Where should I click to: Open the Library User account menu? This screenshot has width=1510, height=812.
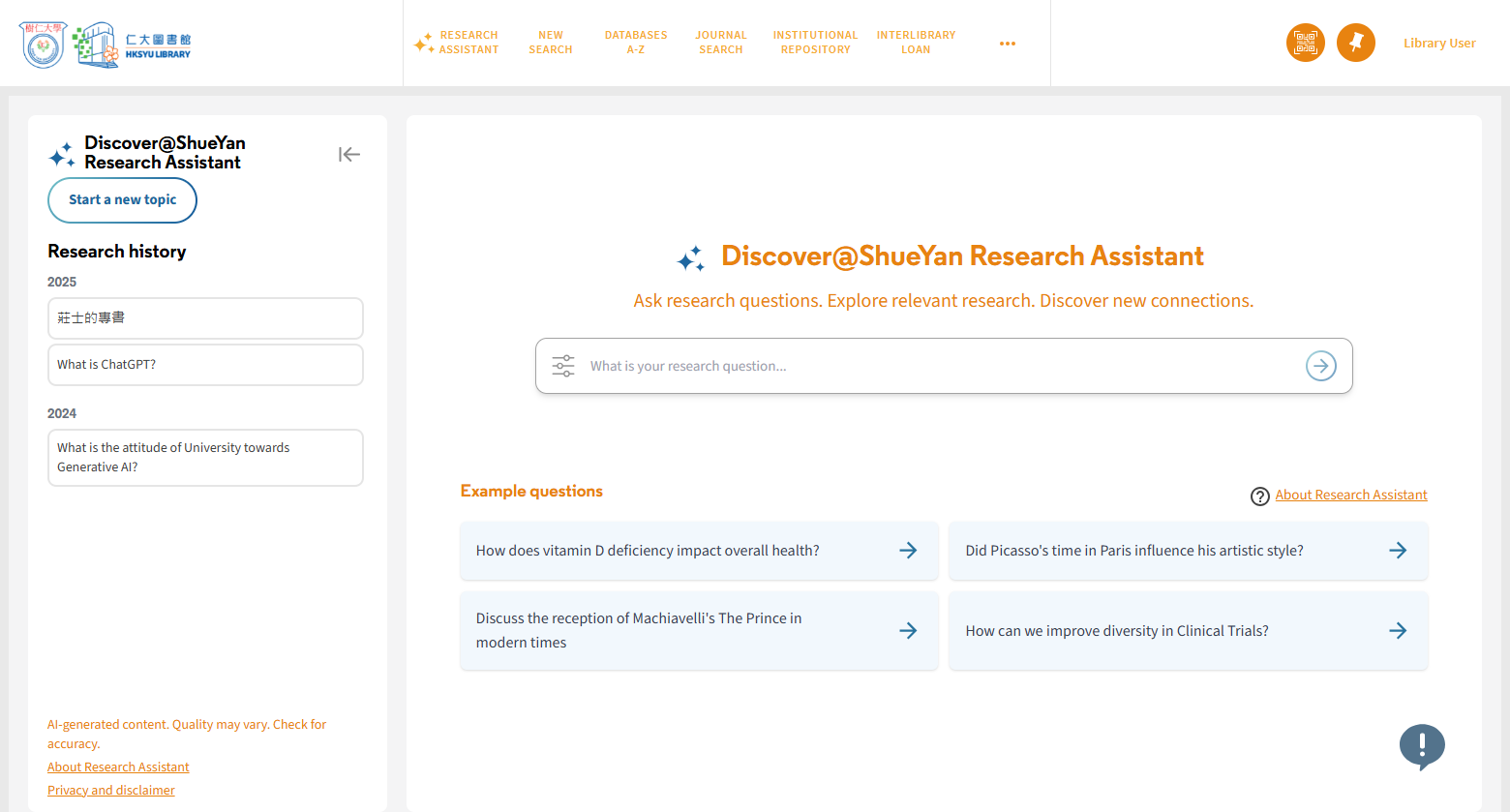pos(1438,44)
